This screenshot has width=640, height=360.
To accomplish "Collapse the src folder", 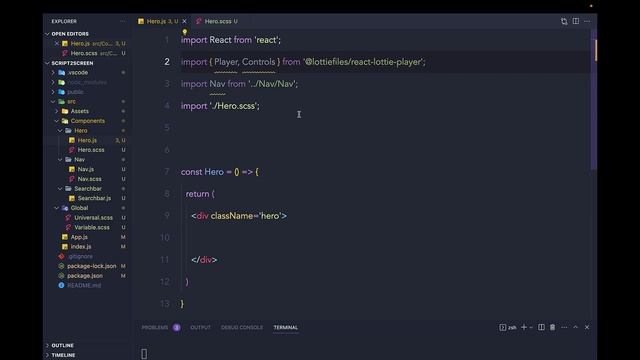I will point(53,101).
